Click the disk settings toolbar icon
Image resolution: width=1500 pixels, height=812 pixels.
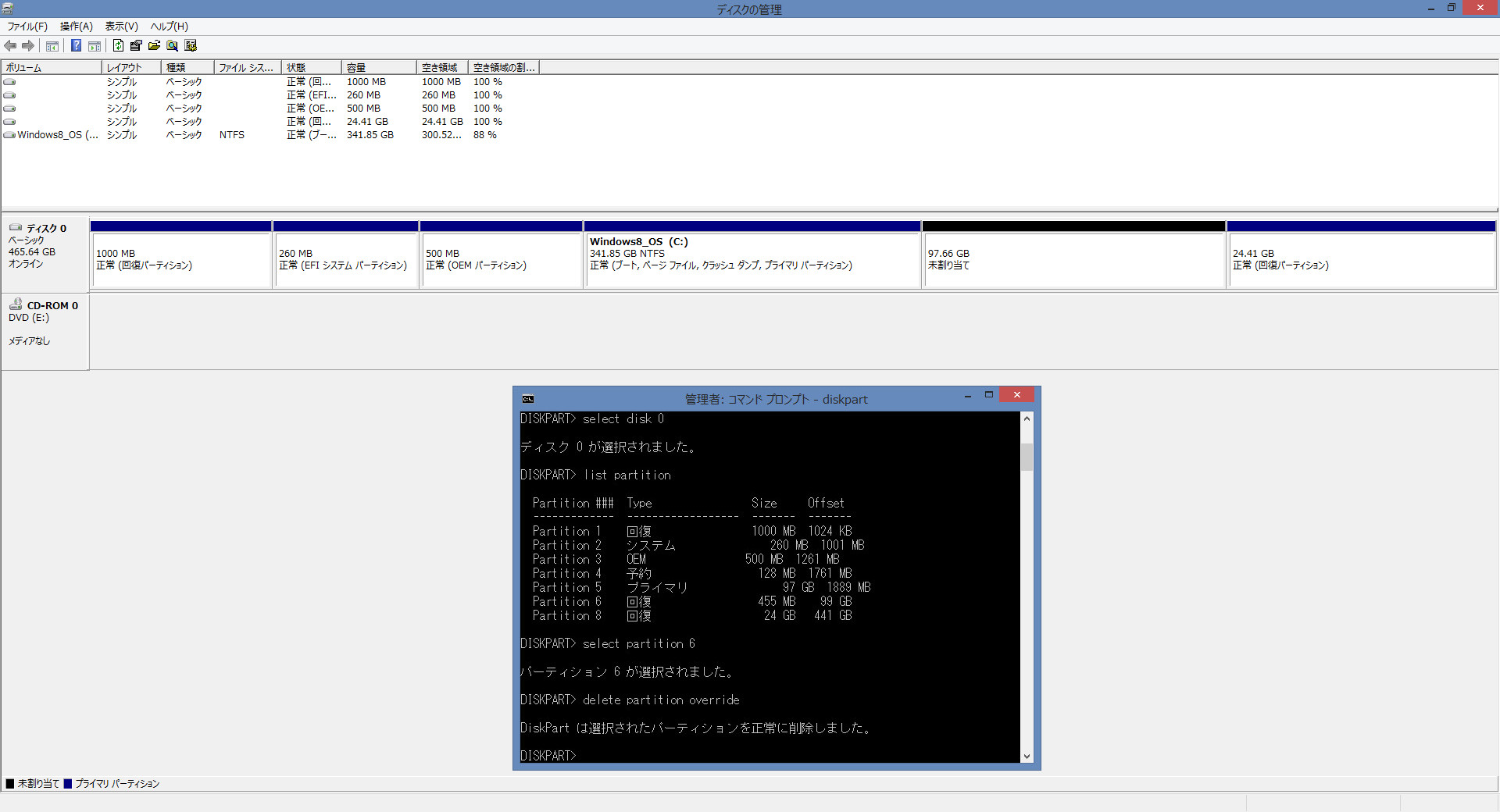[191, 45]
